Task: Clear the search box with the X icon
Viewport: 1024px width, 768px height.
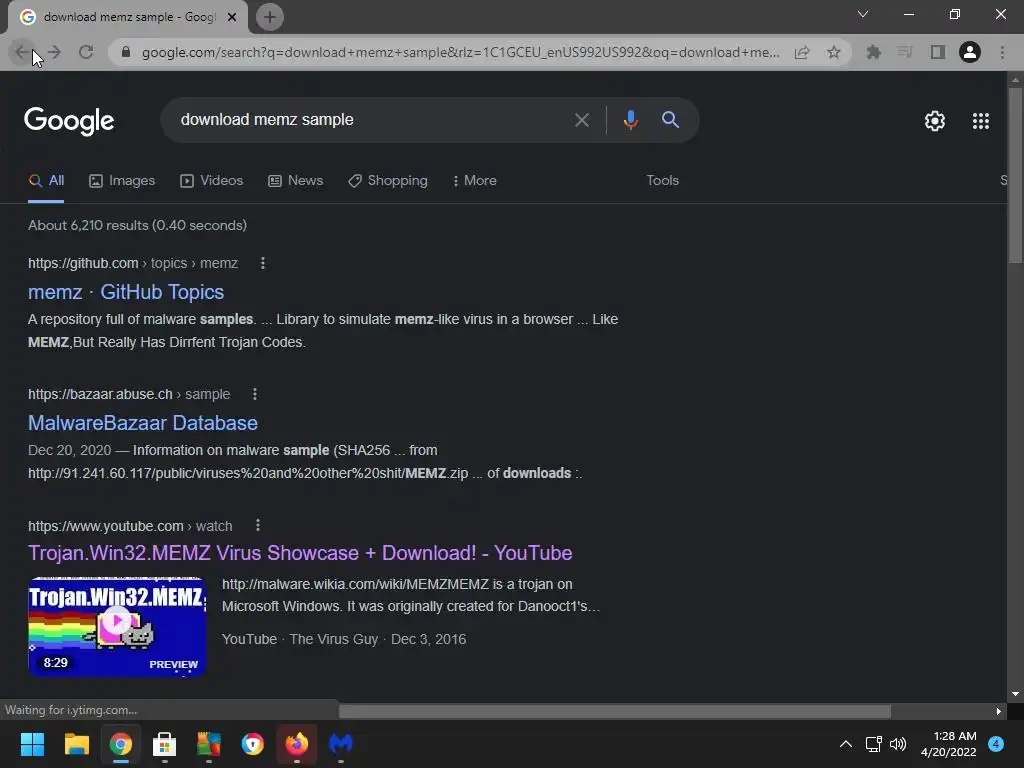Action: (582, 120)
